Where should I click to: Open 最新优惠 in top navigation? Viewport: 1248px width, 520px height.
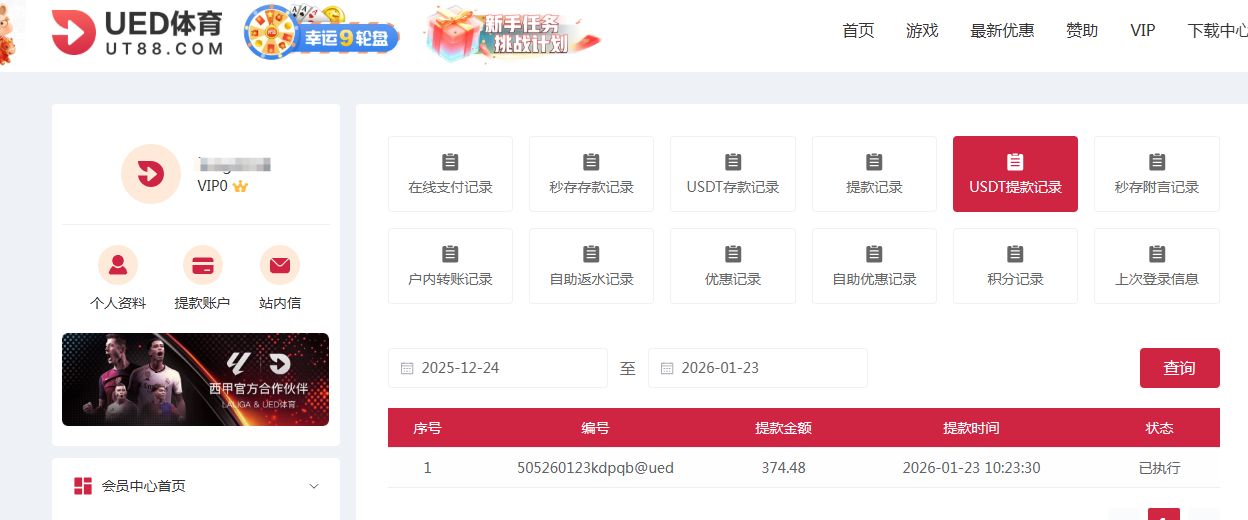pyautogui.click(x=1002, y=31)
